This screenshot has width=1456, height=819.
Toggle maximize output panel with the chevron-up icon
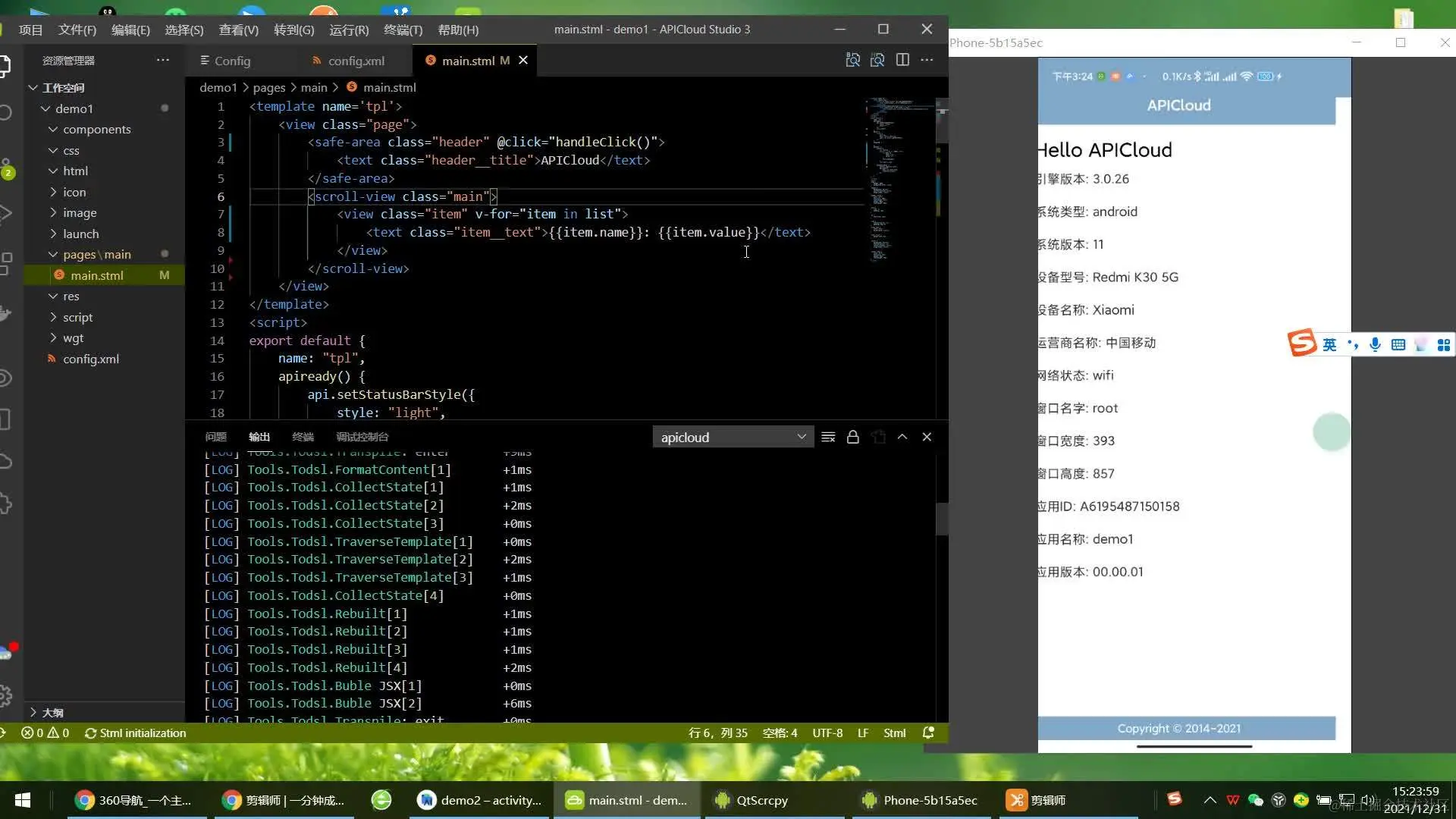(x=902, y=437)
